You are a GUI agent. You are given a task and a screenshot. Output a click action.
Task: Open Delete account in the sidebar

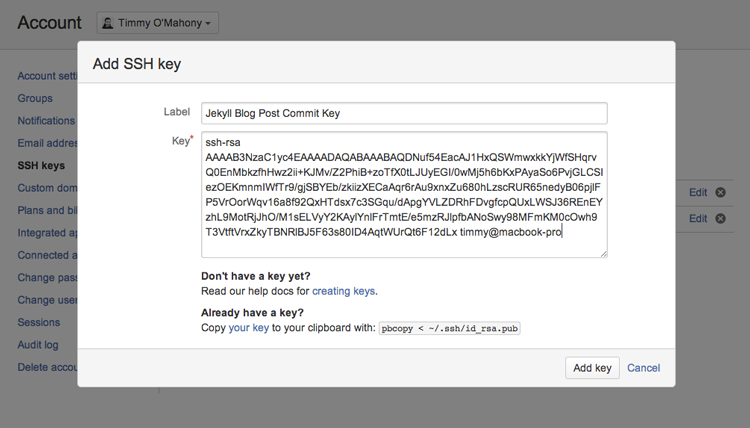pos(47,367)
